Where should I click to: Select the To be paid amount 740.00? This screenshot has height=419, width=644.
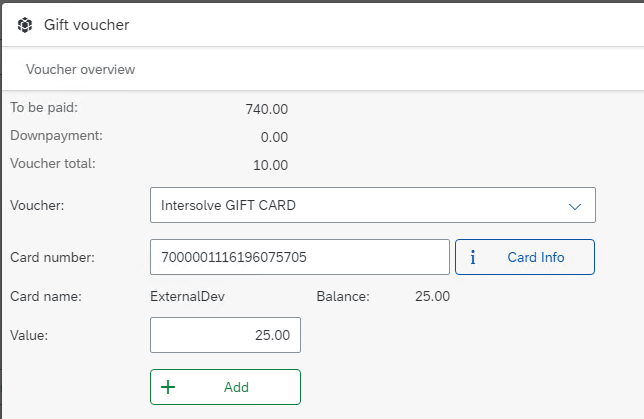coord(266,109)
